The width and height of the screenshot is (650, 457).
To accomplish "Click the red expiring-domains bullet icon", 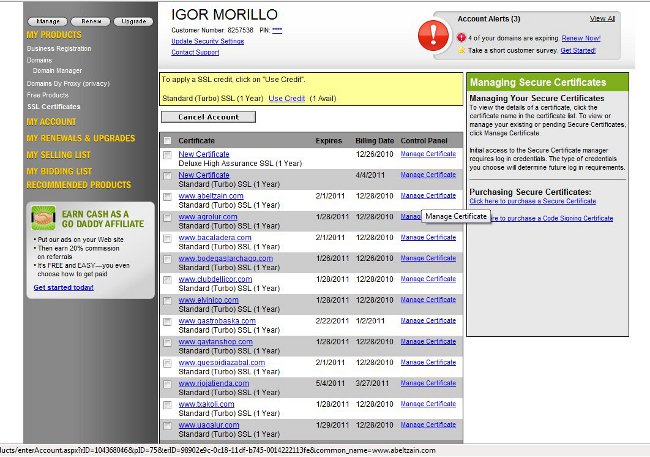I will click(461, 36).
